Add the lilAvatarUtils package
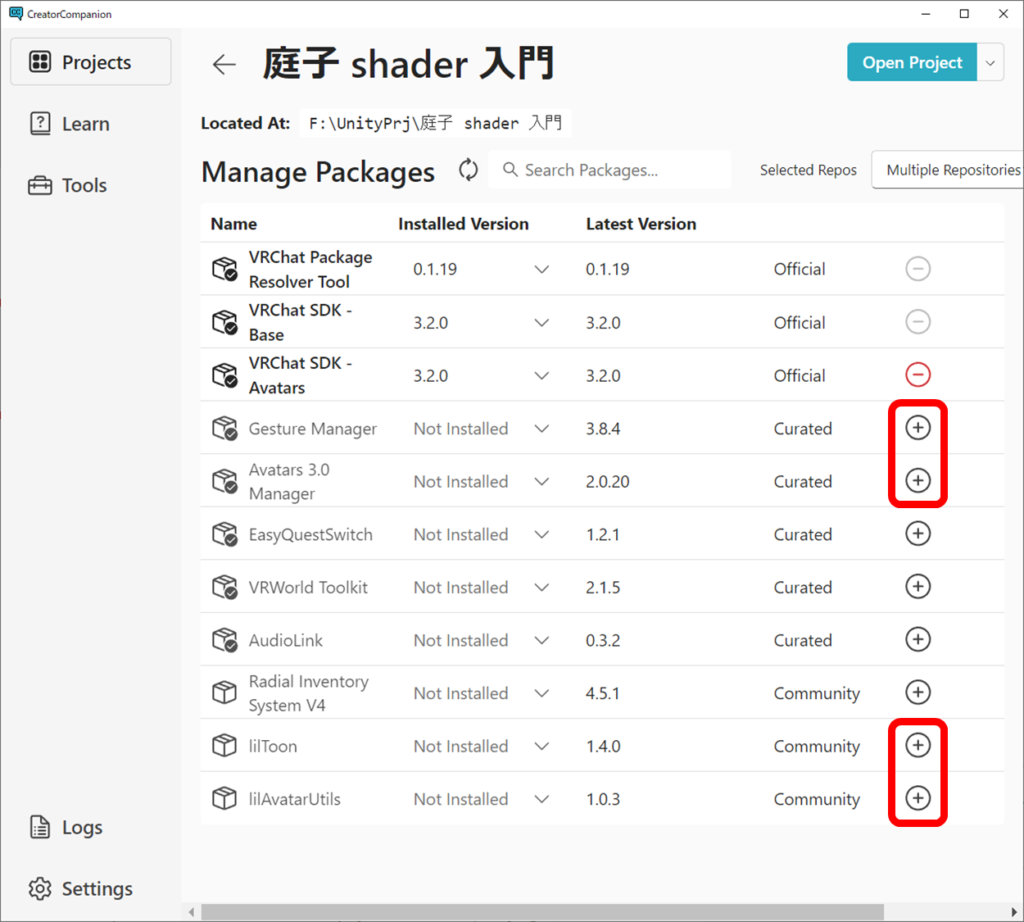The height and width of the screenshot is (922, 1024). (917, 798)
